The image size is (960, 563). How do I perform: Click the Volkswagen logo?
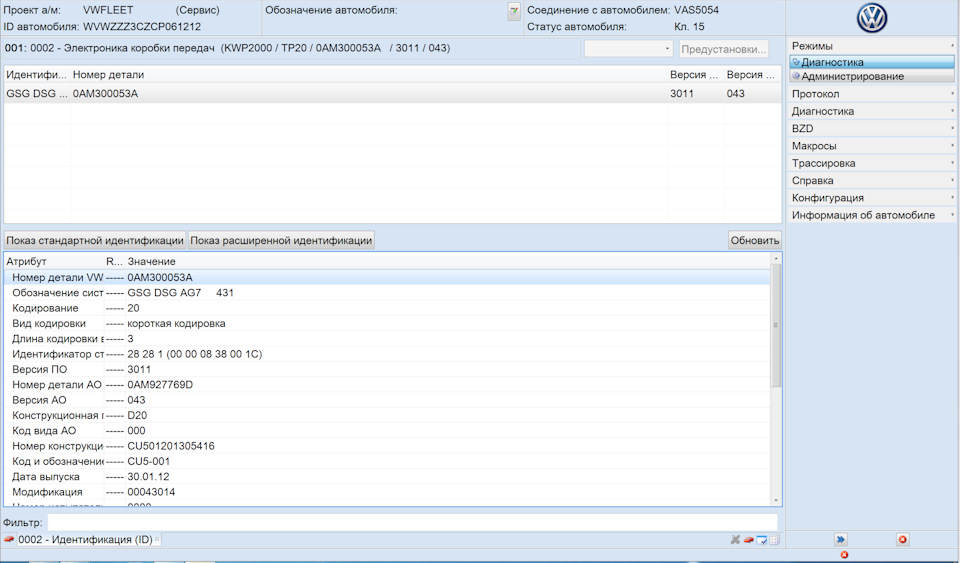click(x=872, y=18)
